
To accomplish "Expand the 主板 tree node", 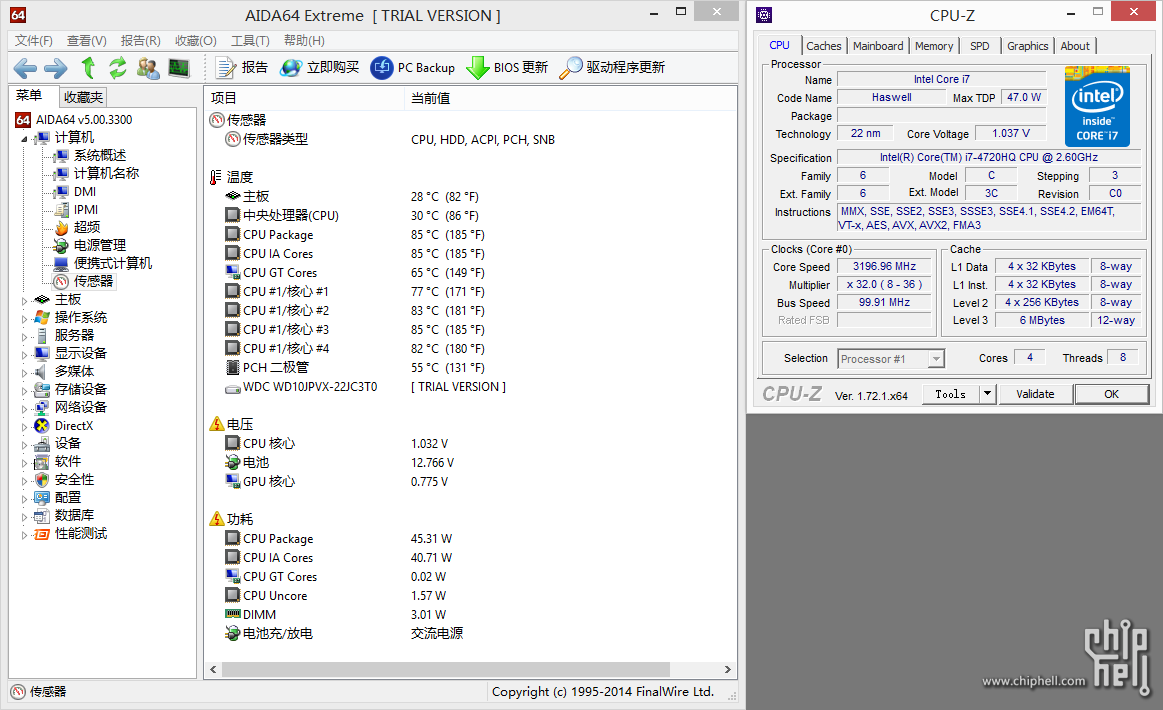I will click(x=24, y=300).
